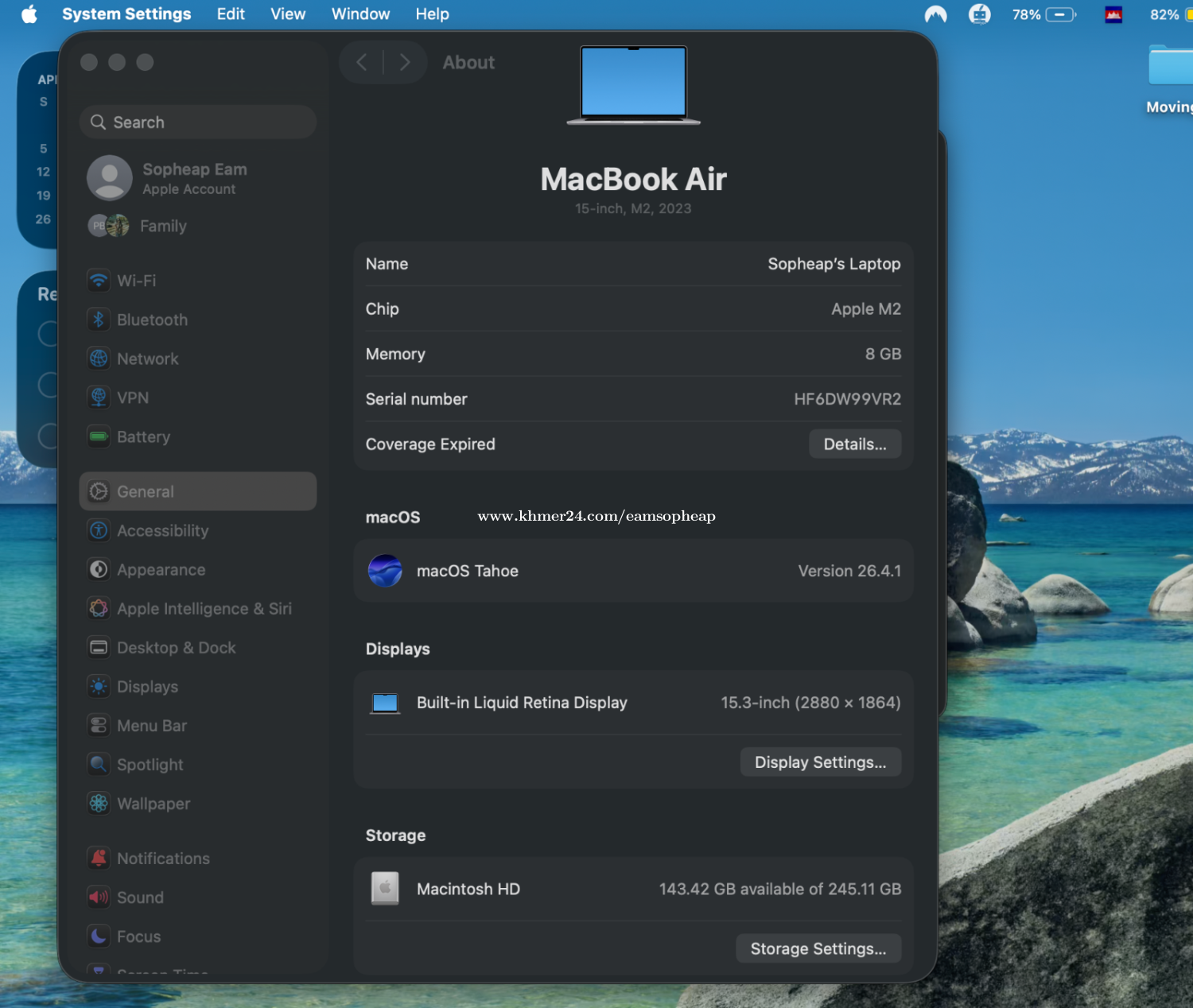The height and width of the screenshot is (1008, 1193).
Task: Go back with the left chevron
Action: (x=362, y=62)
